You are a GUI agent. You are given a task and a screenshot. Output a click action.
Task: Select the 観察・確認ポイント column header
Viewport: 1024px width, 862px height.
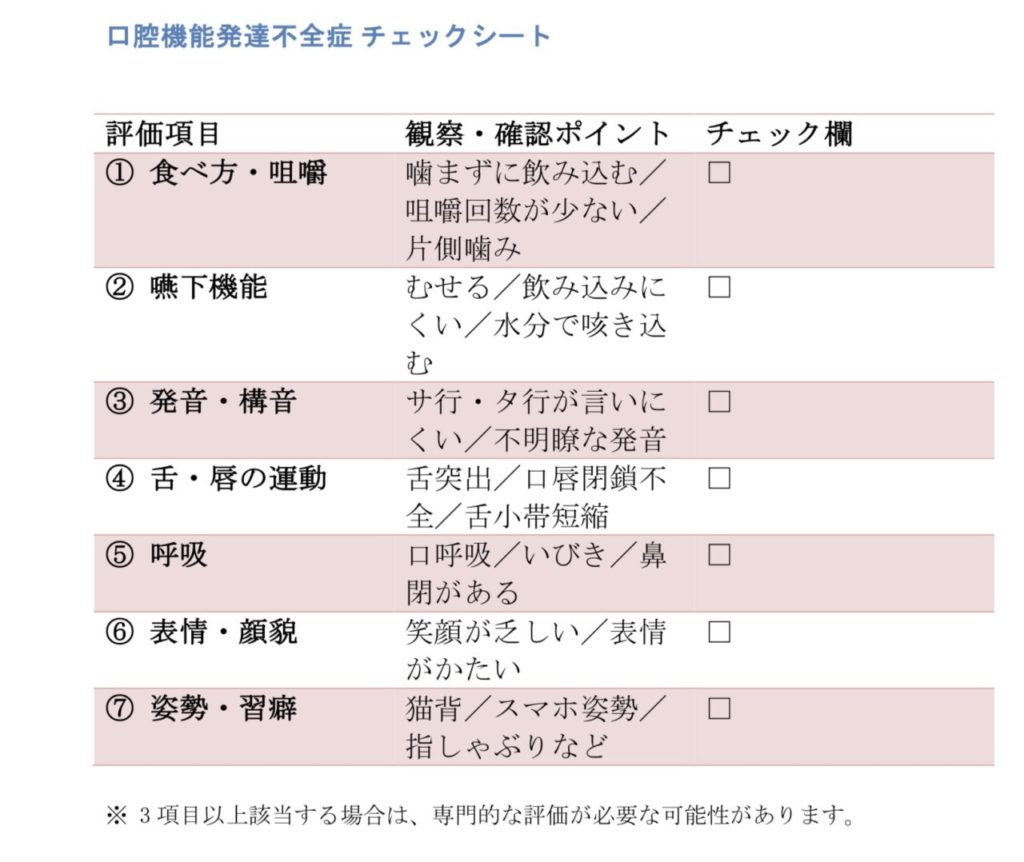click(x=538, y=134)
